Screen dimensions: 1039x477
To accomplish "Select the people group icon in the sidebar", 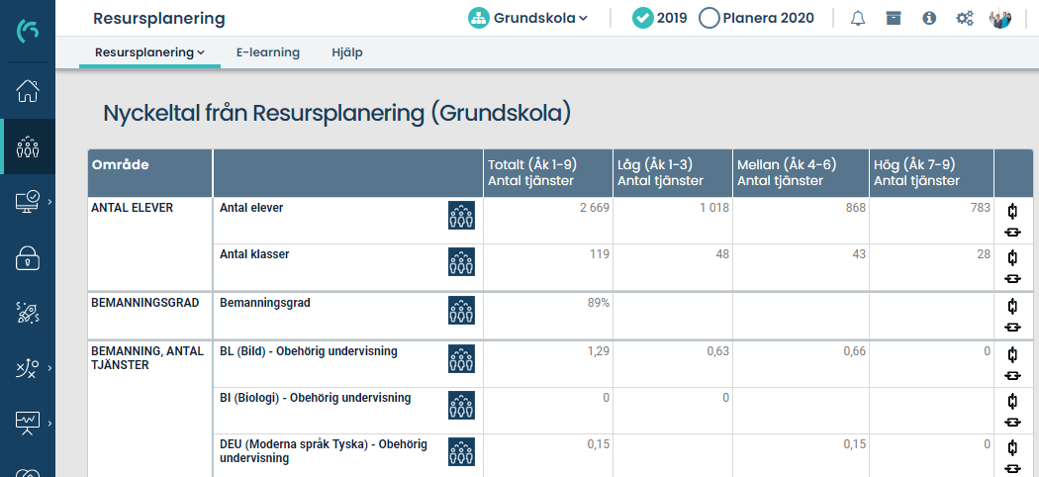I will point(27,146).
